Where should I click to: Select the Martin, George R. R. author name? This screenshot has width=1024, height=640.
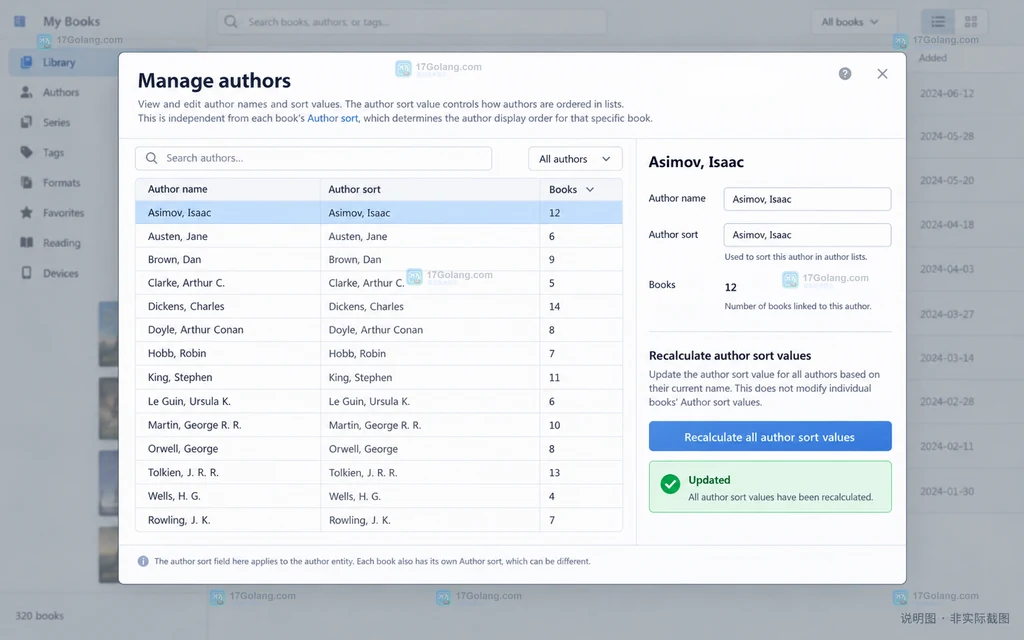coord(195,425)
